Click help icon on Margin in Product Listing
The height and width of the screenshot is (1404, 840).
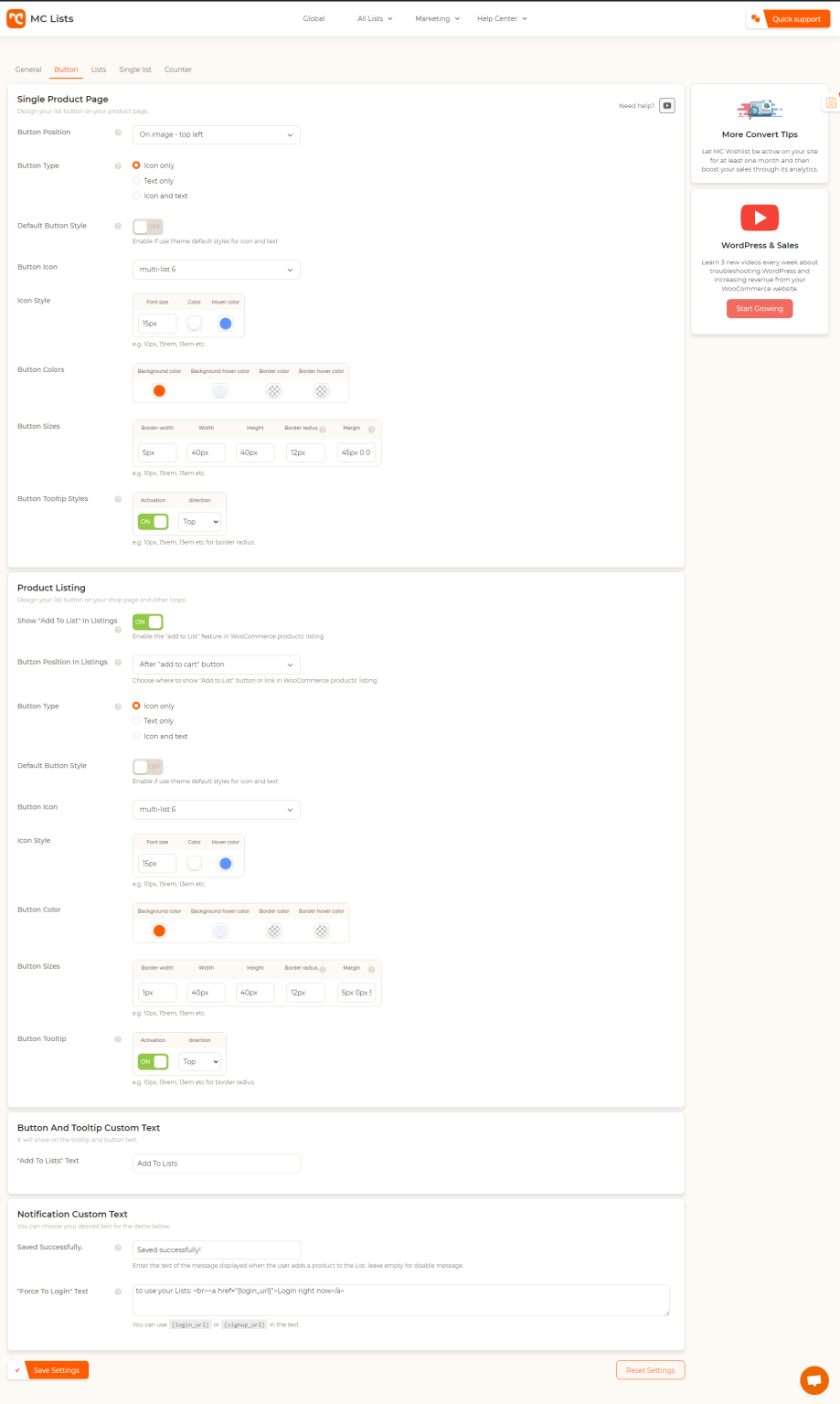(371, 969)
